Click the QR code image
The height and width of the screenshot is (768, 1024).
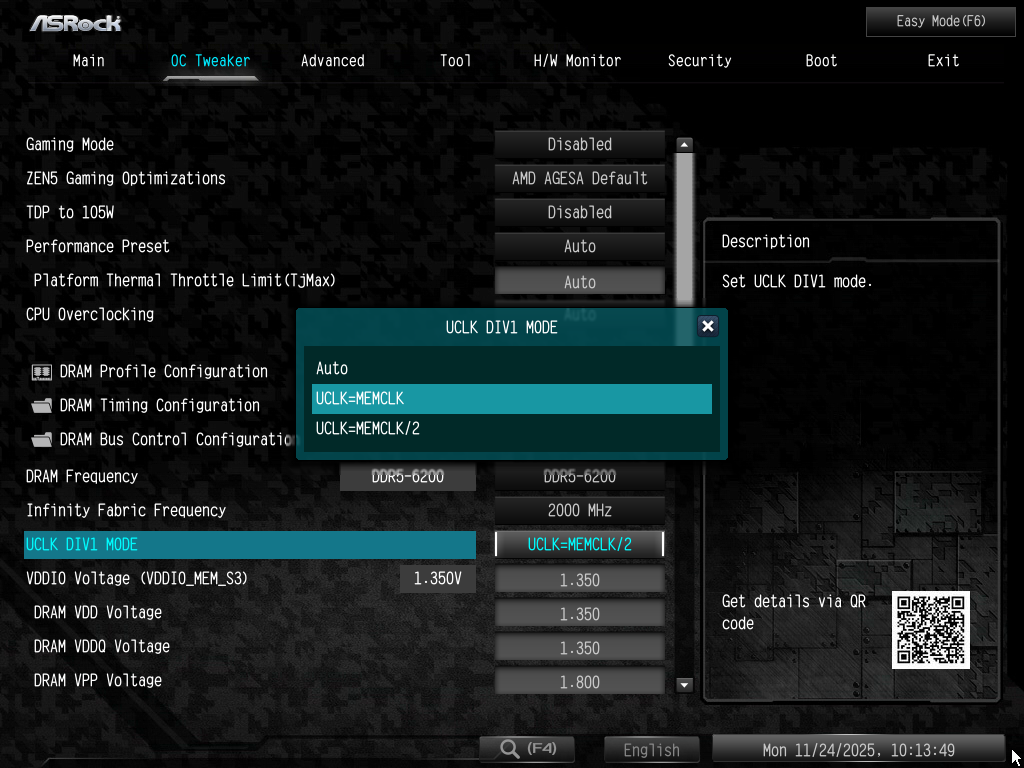click(930, 630)
